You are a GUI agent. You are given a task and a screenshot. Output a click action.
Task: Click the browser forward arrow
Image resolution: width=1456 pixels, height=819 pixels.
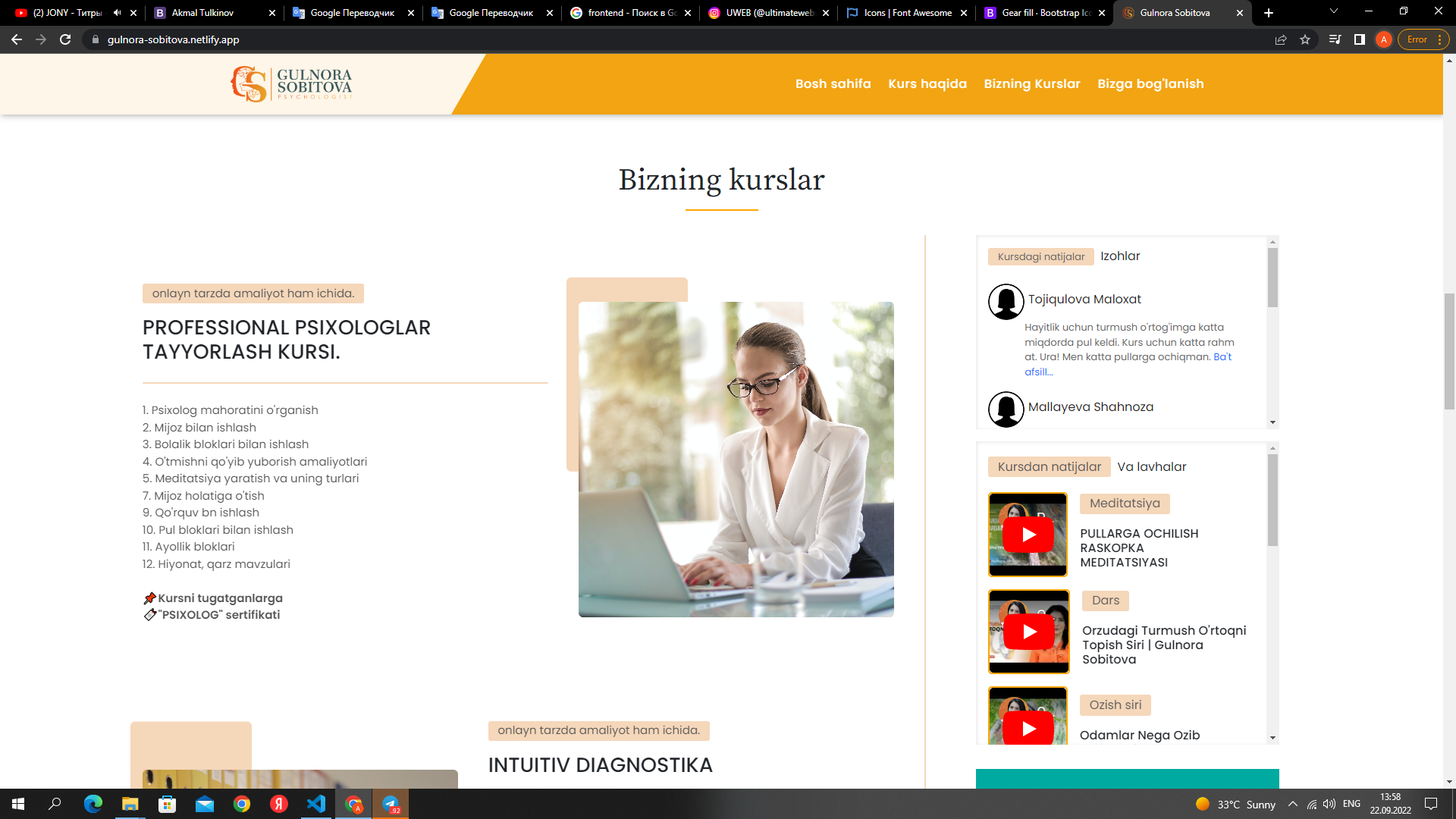(x=41, y=39)
